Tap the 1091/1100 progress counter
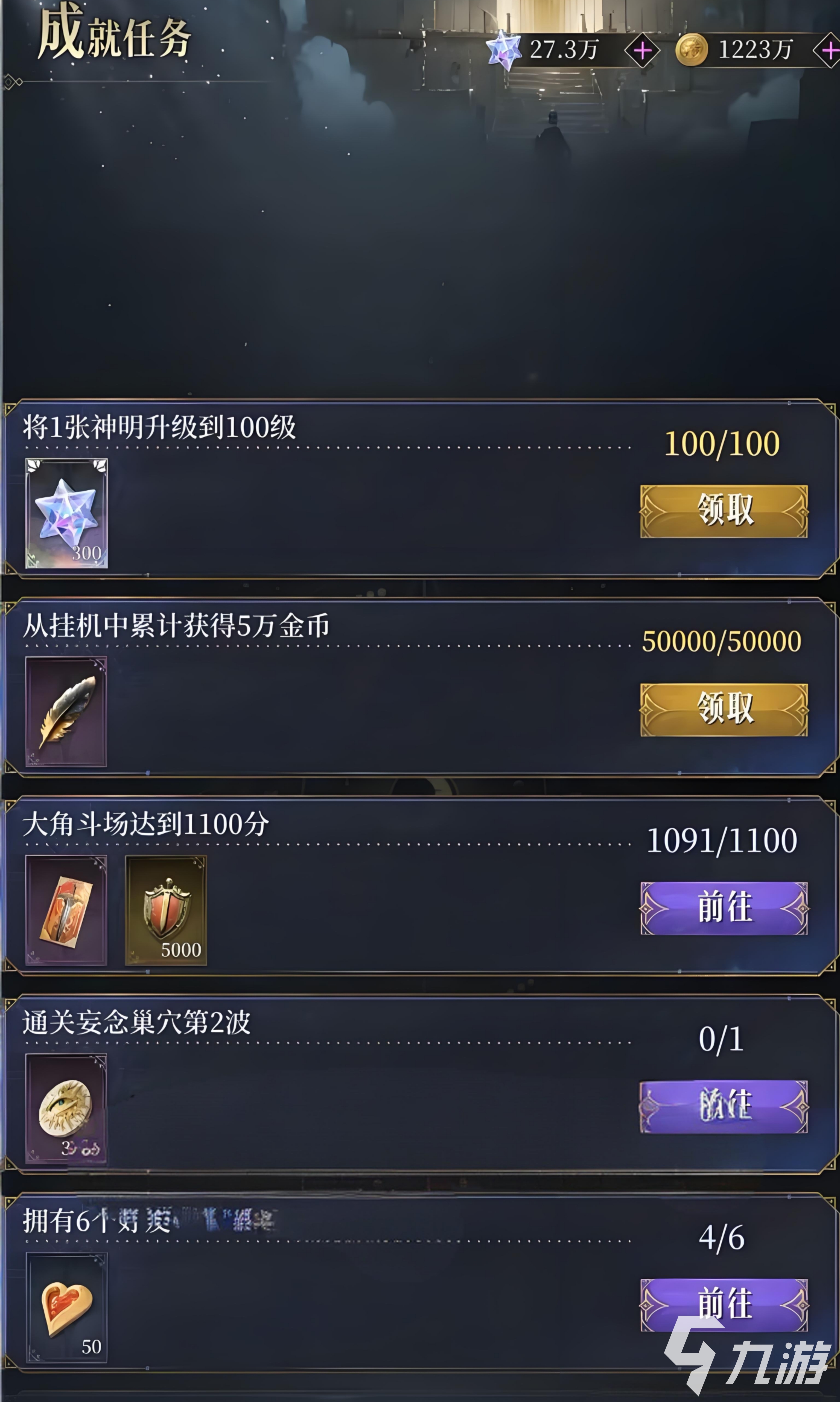The image size is (840, 1402). pos(722,840)
